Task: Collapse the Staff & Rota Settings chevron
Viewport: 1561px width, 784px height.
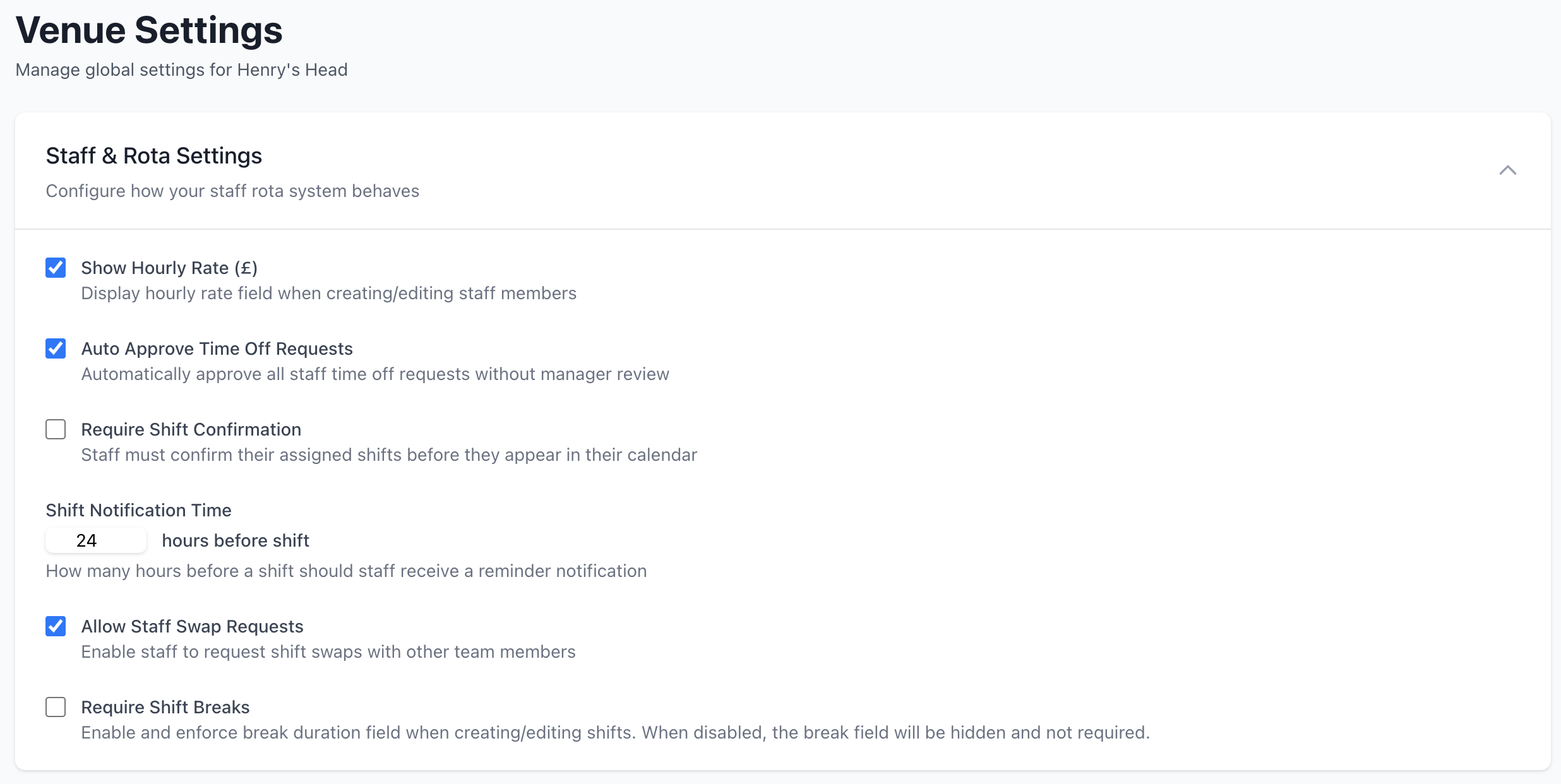Action: click(x=1507, y=170)
